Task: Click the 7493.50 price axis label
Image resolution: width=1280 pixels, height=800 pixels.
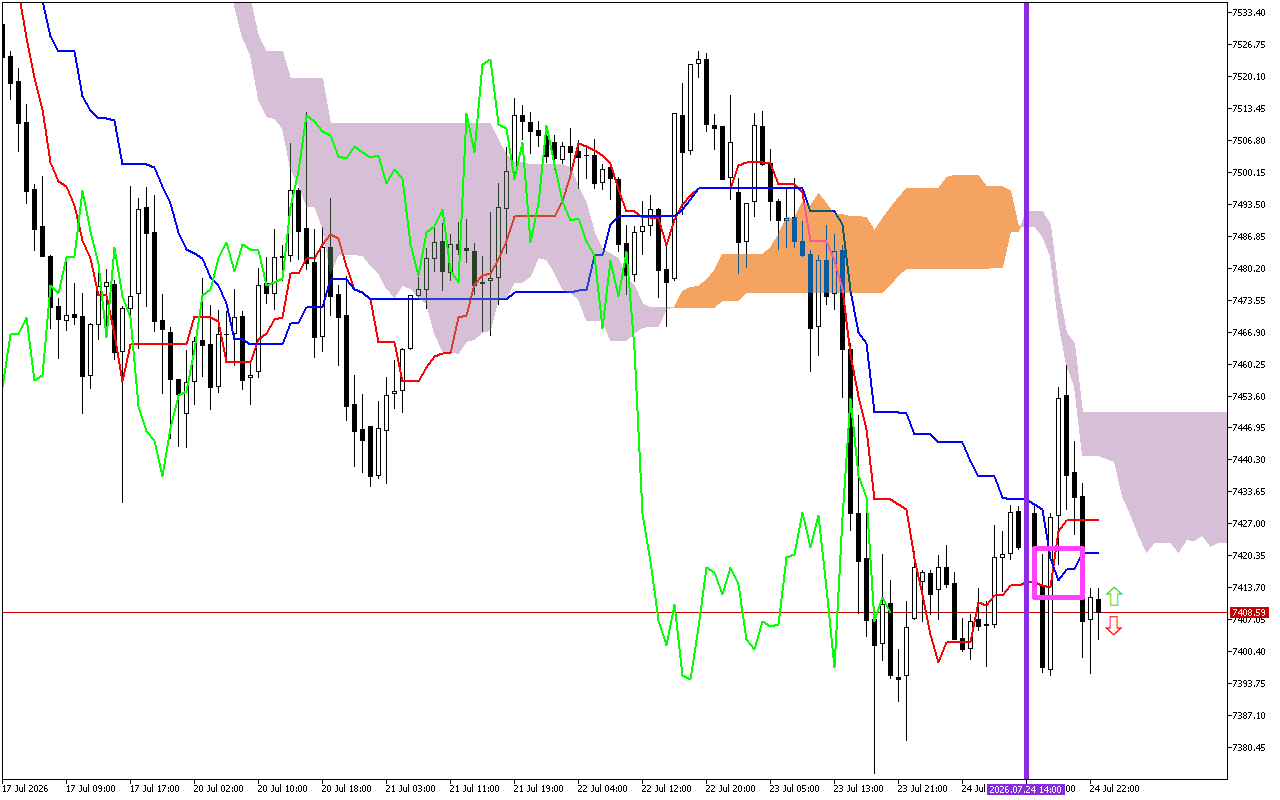Action: coord(1250,205)
